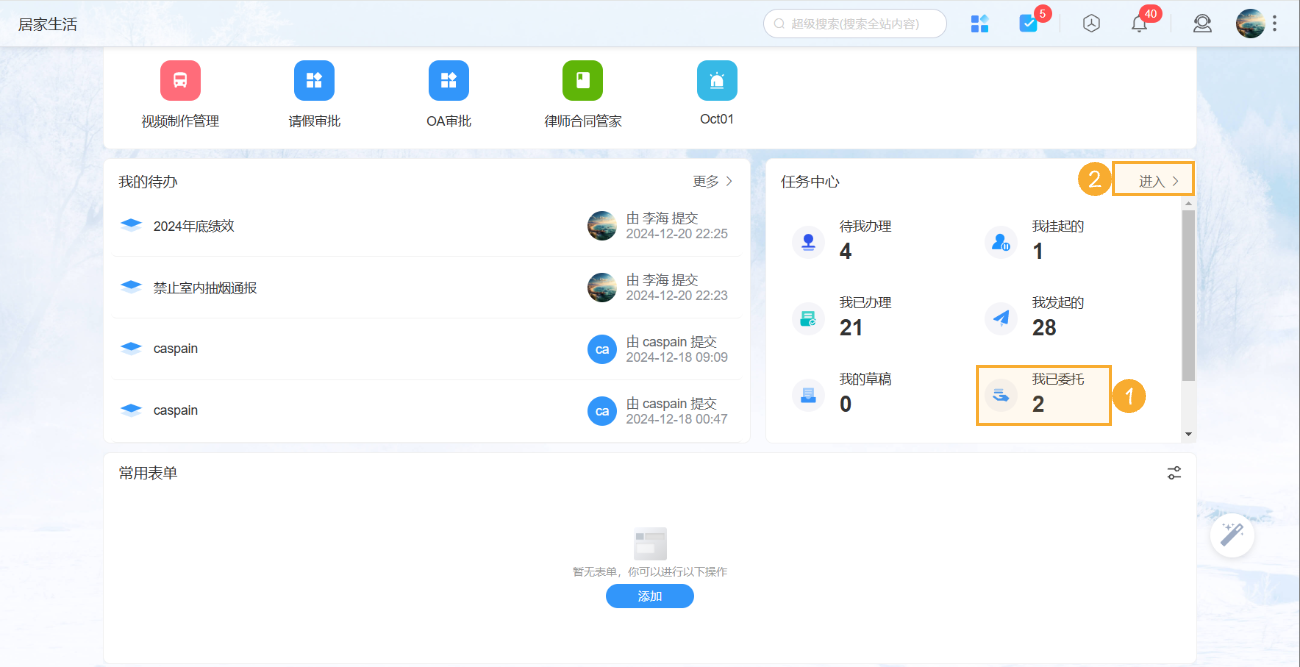Expand 更多 in 我的待办 panel
The image size is (1300, 667).
pyautogui.click(x=713, y=182)
